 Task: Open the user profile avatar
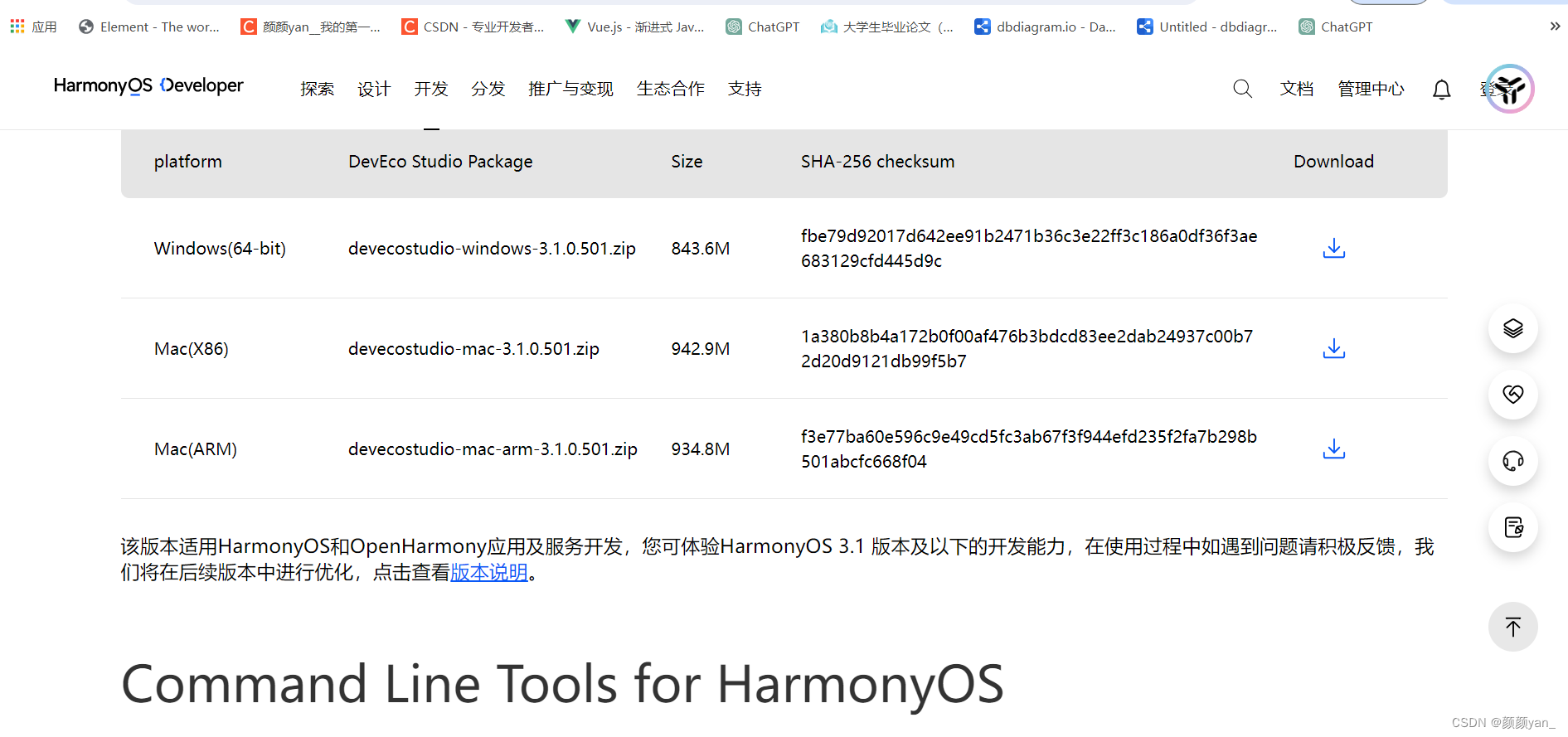1509,89
